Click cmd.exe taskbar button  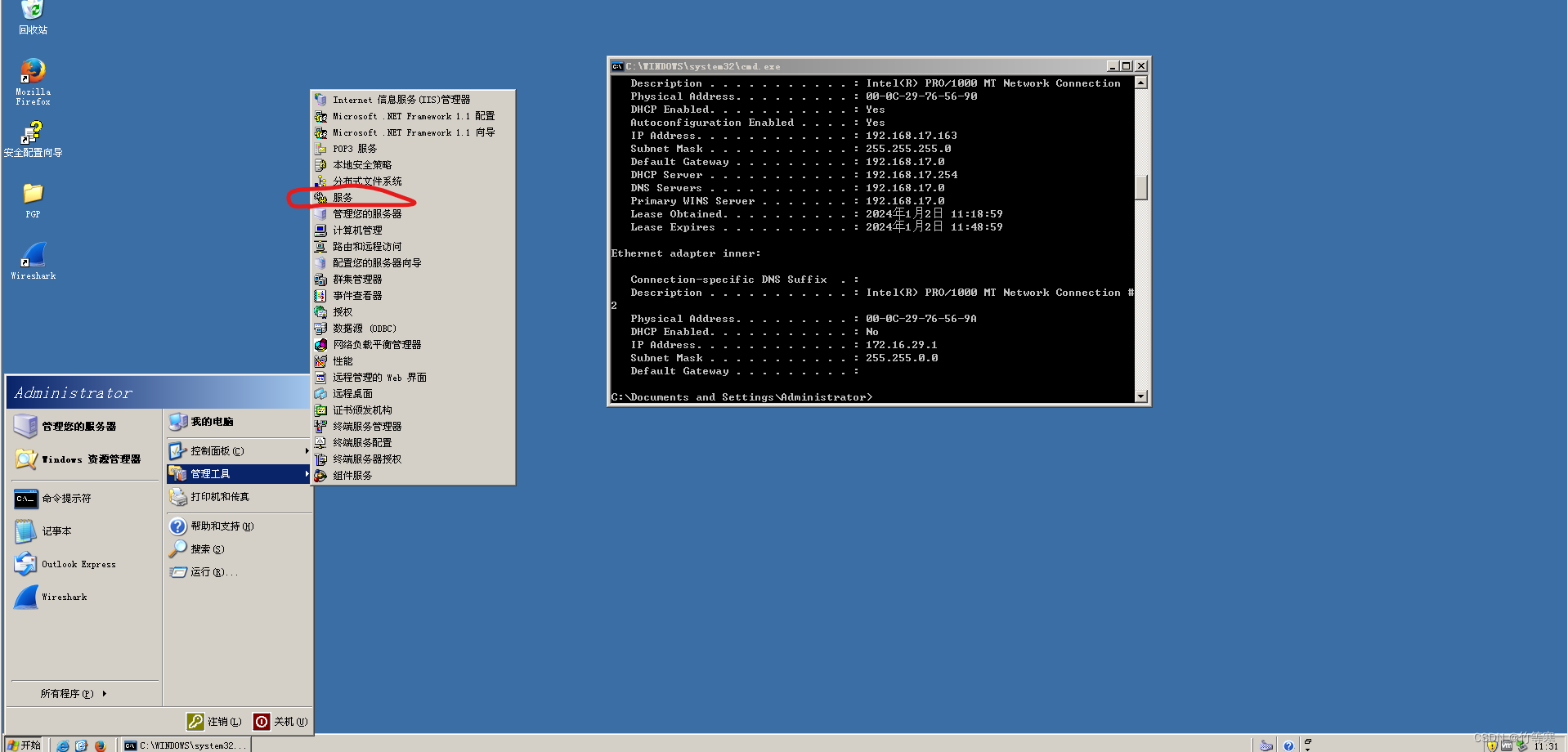(x=186, y=745)
